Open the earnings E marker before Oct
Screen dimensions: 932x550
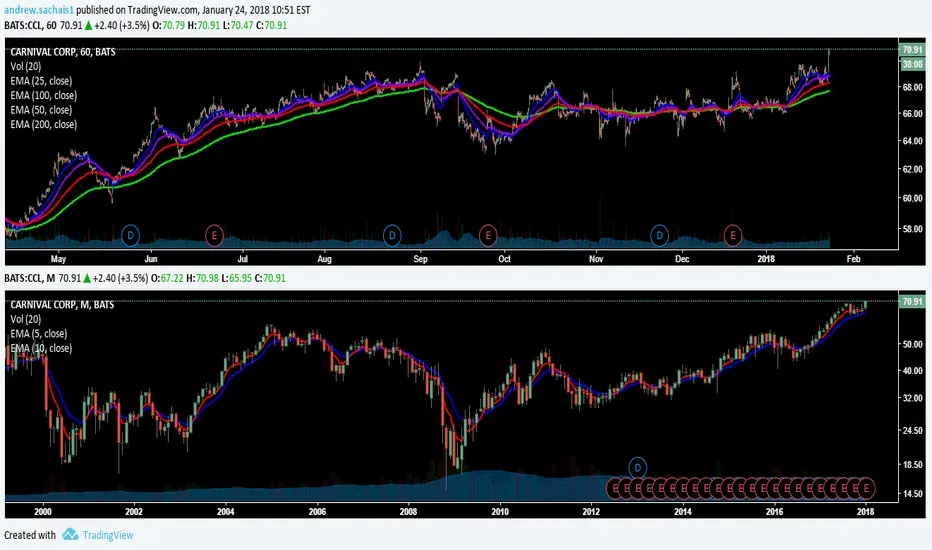(x=487, y=235)
